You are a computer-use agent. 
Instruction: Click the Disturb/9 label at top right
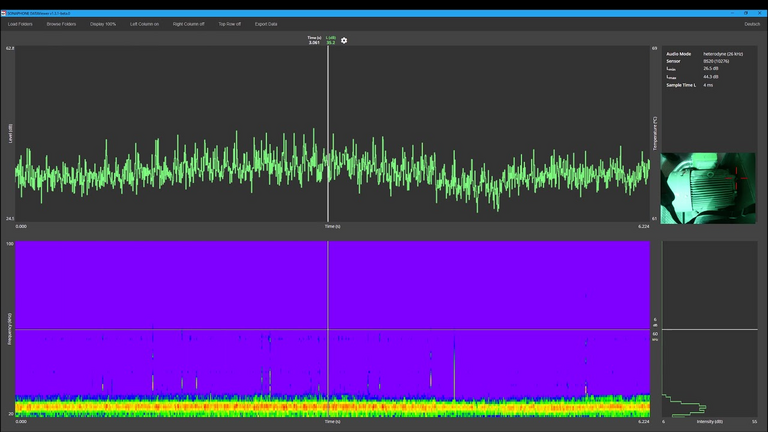tap(751, 23)
